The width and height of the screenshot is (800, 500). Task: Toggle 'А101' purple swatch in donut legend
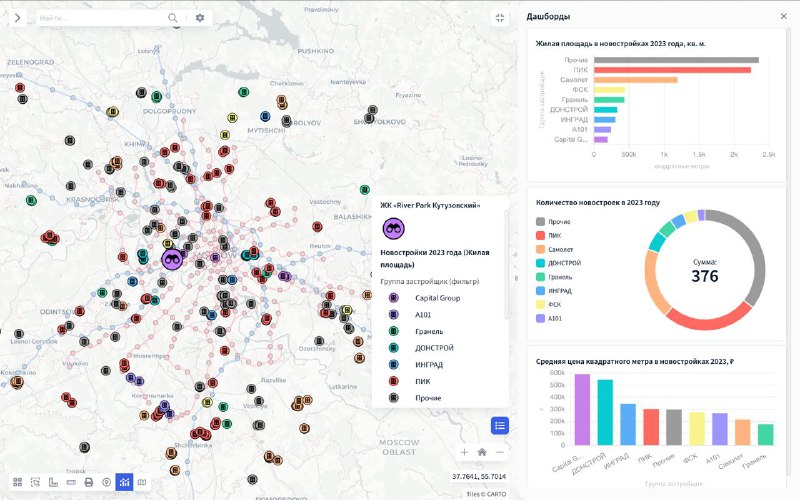(540, 318)
